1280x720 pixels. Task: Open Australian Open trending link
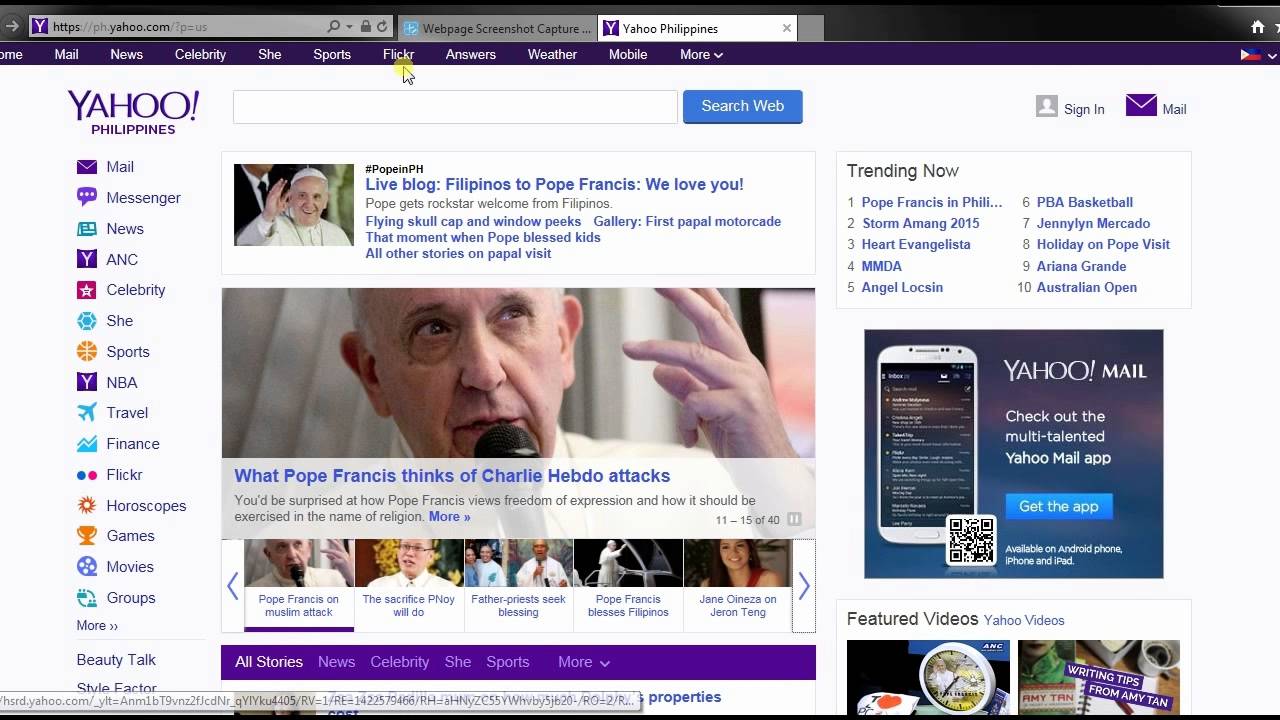coord(1087,287)
